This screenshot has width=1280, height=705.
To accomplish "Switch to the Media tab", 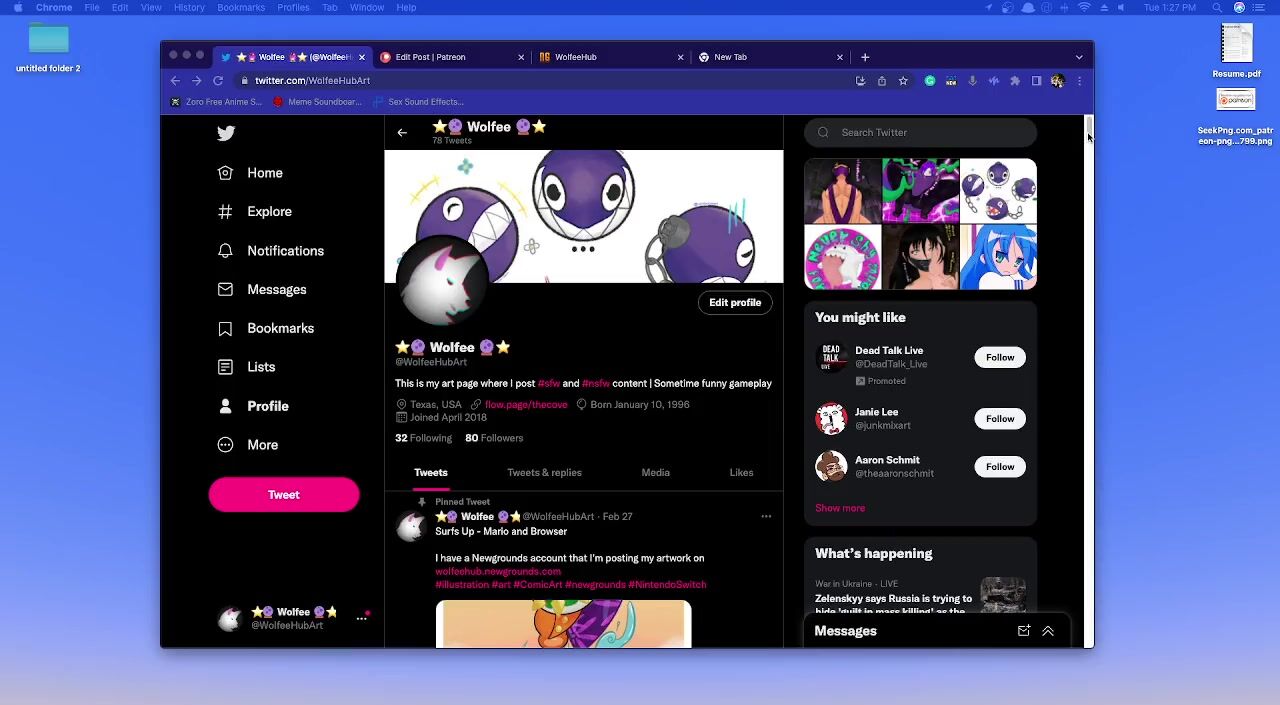I will point(655,473).
